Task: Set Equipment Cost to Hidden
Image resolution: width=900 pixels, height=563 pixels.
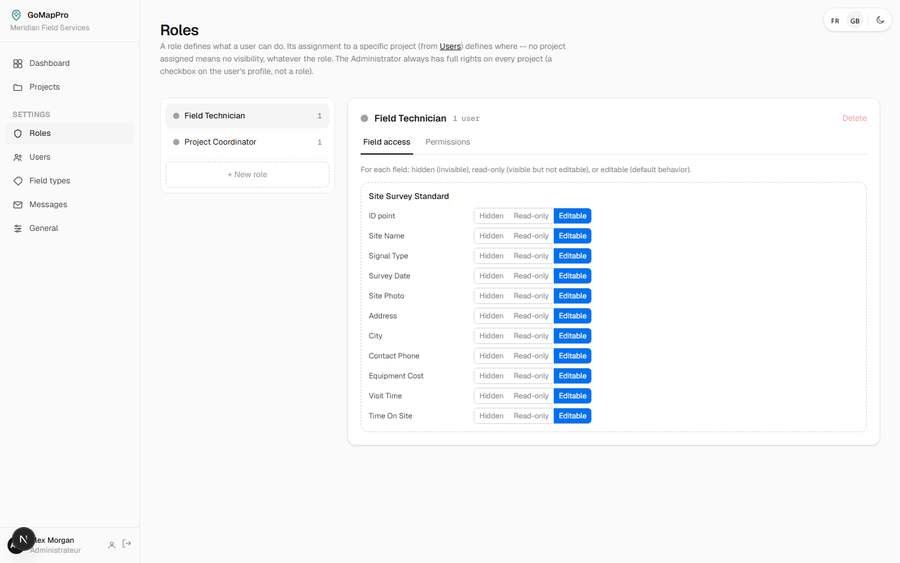Action: (491, 376)
